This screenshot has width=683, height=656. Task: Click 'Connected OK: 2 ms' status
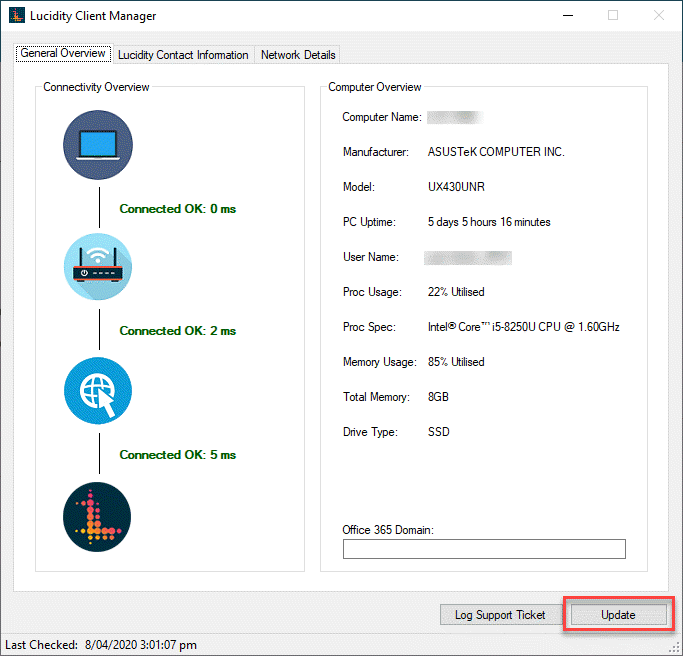click(x=178, y=331)
